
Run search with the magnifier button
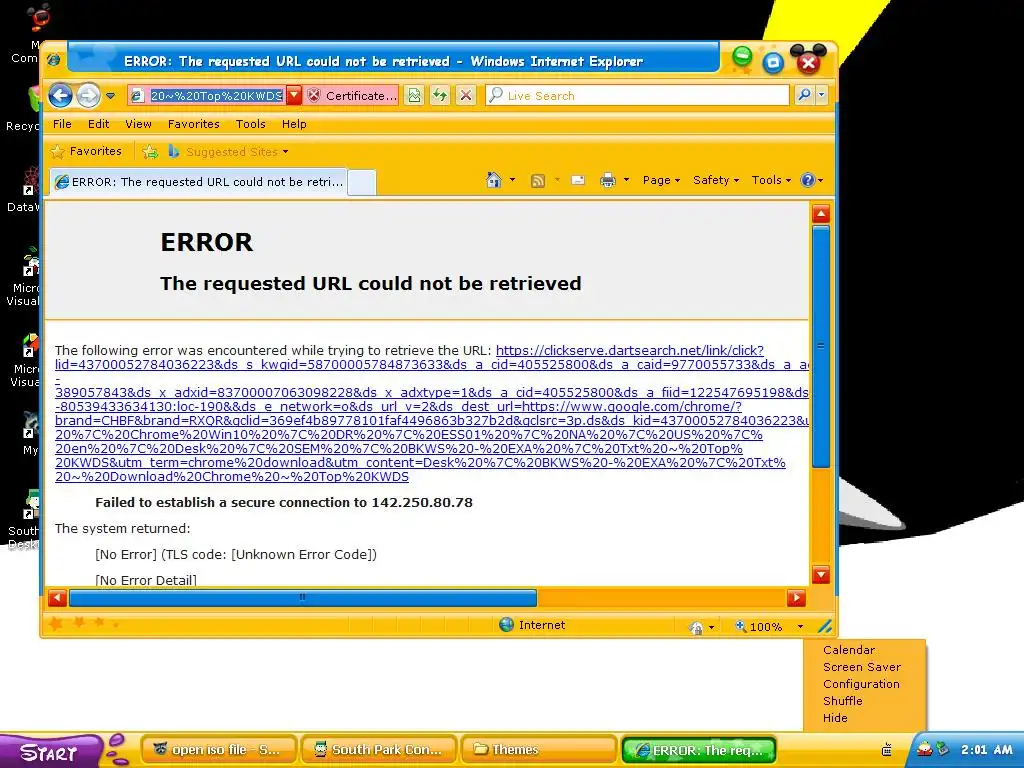(804, 95)
